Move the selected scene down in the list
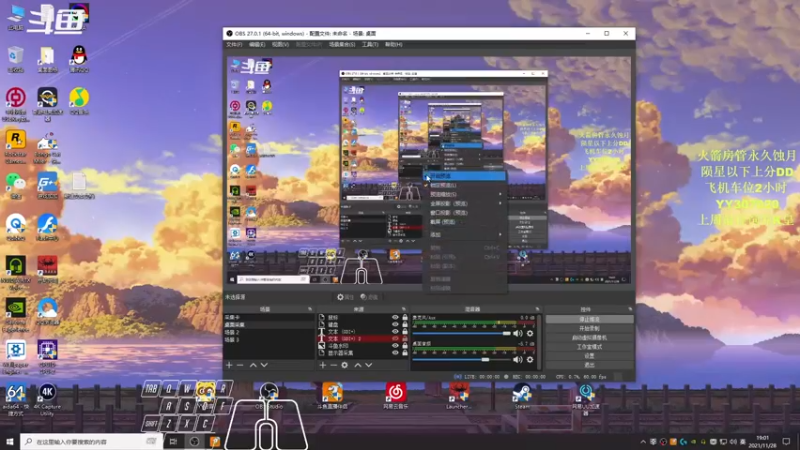This screenshot has height=450, width=800. pos(264,365)
